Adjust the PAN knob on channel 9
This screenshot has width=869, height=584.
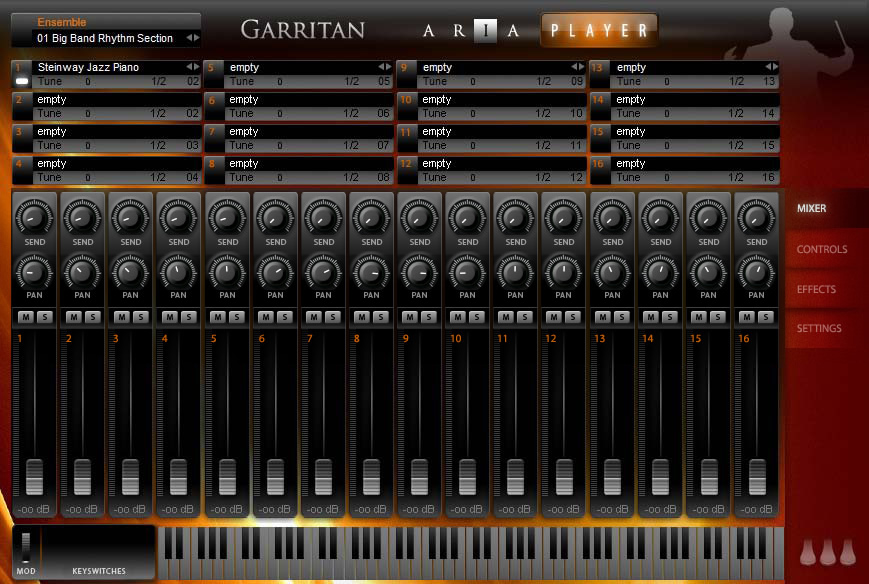tap(420, 271)
